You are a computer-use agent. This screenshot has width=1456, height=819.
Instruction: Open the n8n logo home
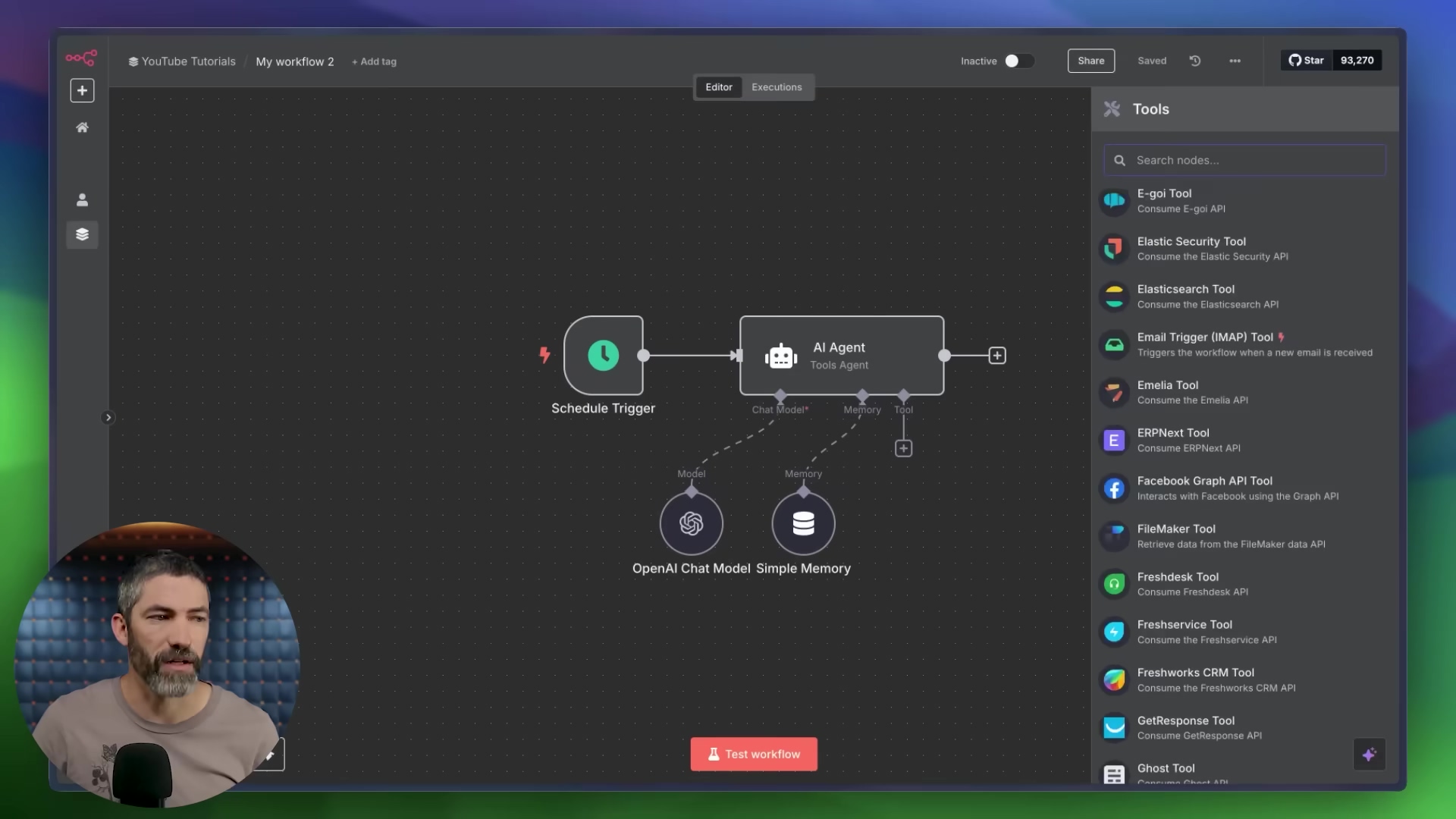pyautogui.click(x=81, y=58)
